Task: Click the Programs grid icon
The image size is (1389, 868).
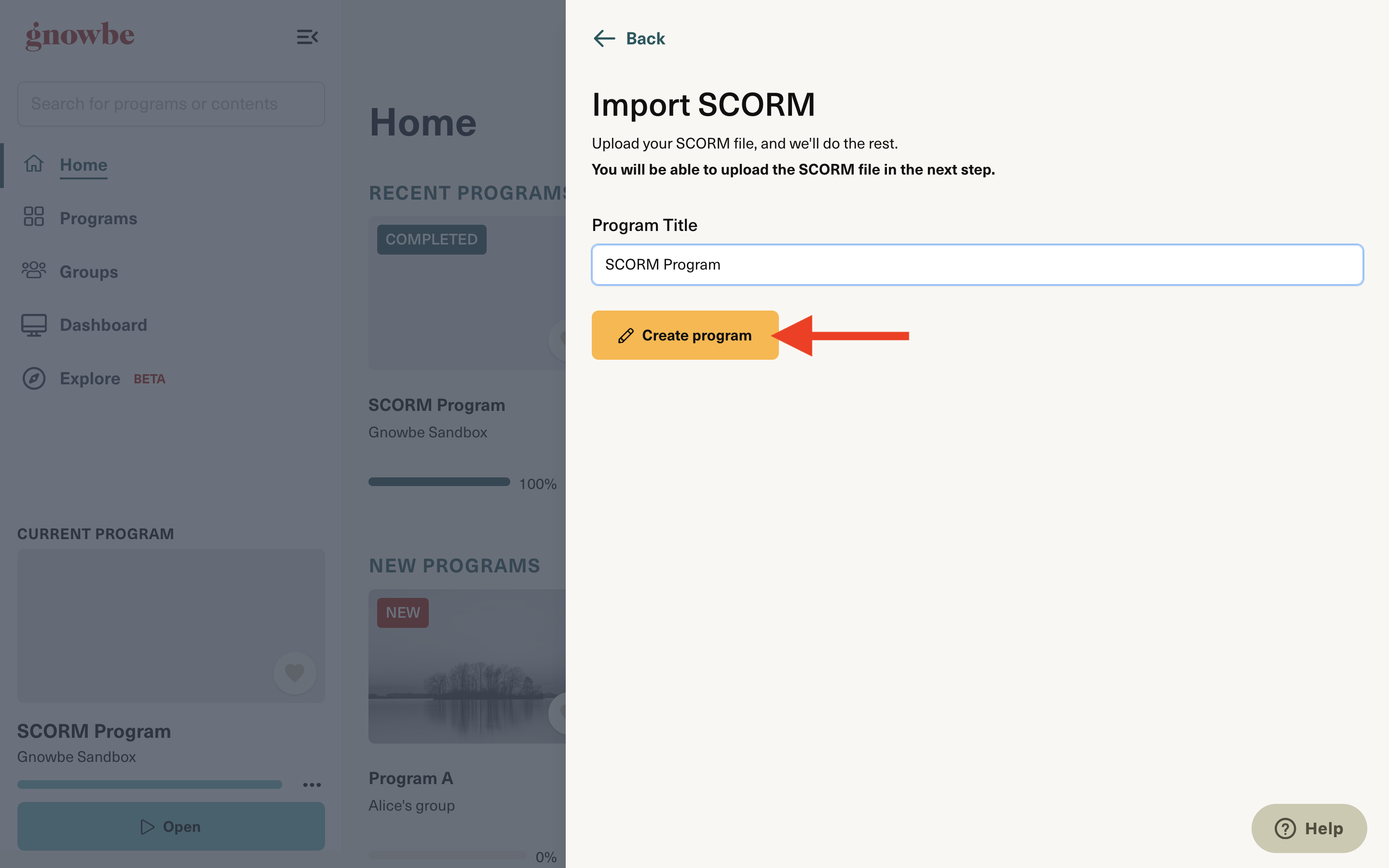Action: point(34,217)
